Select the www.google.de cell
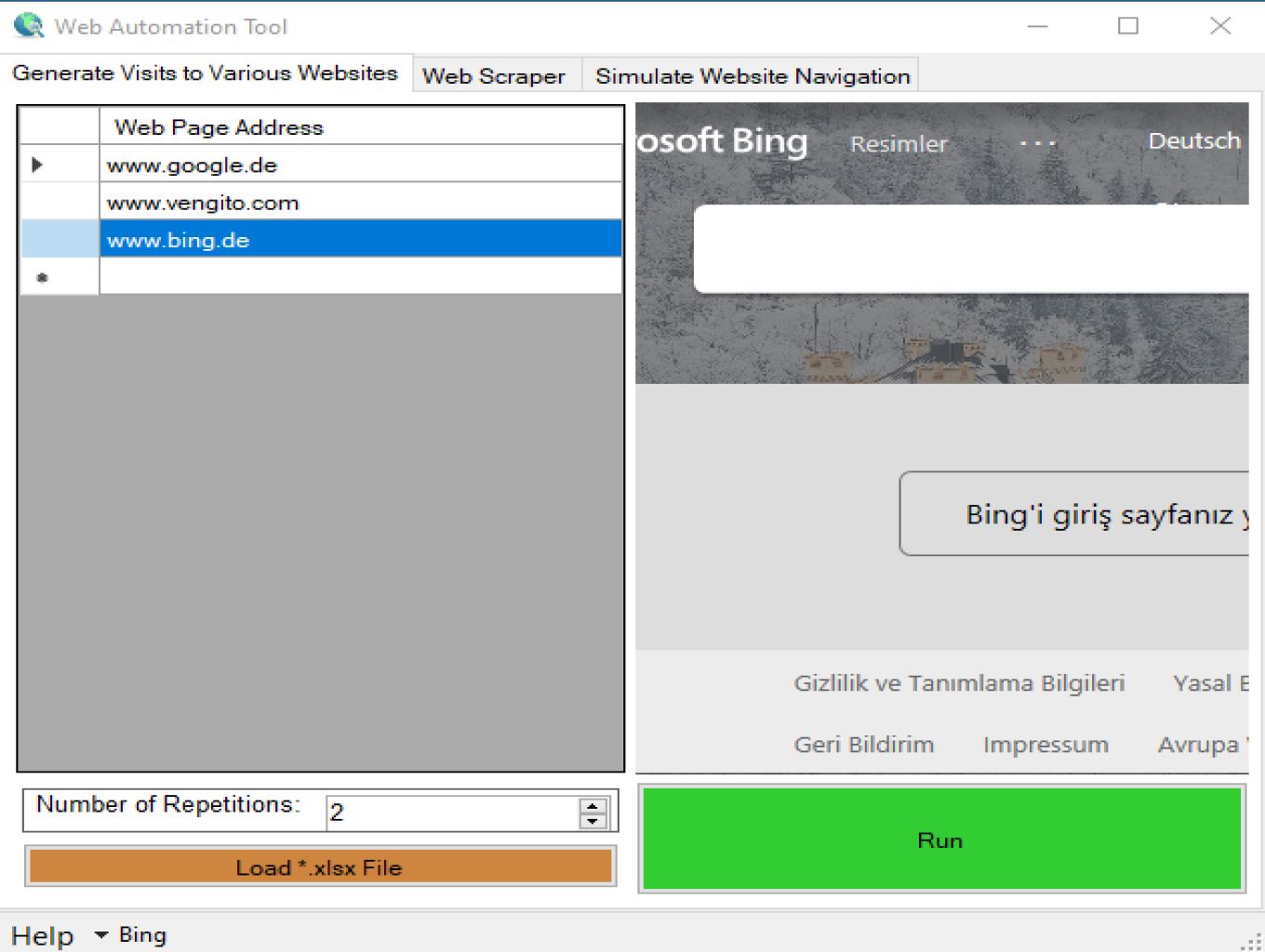The height and width of the screenshot is (952, 1265). 361,165
